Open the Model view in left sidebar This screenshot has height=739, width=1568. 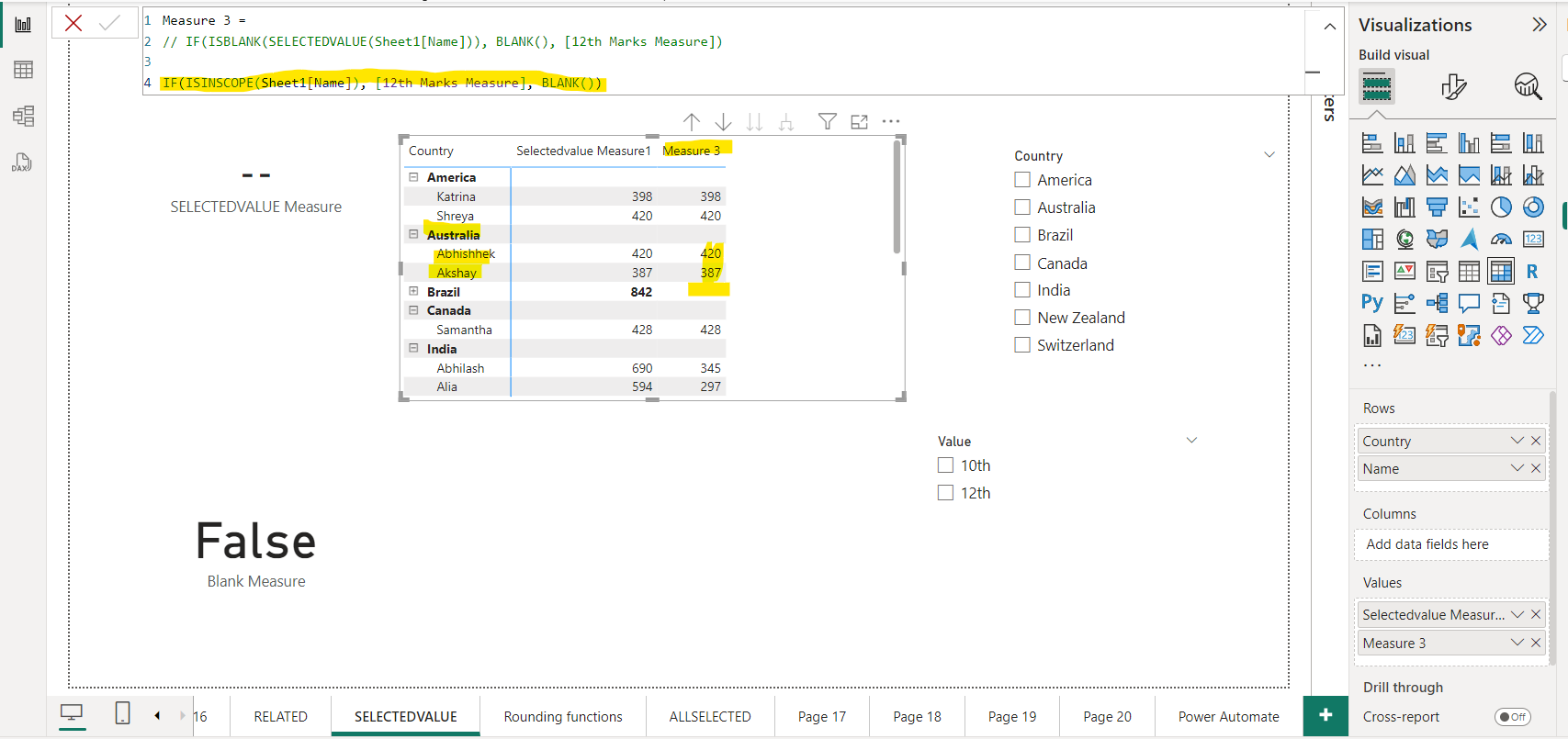tap(23, 116)
